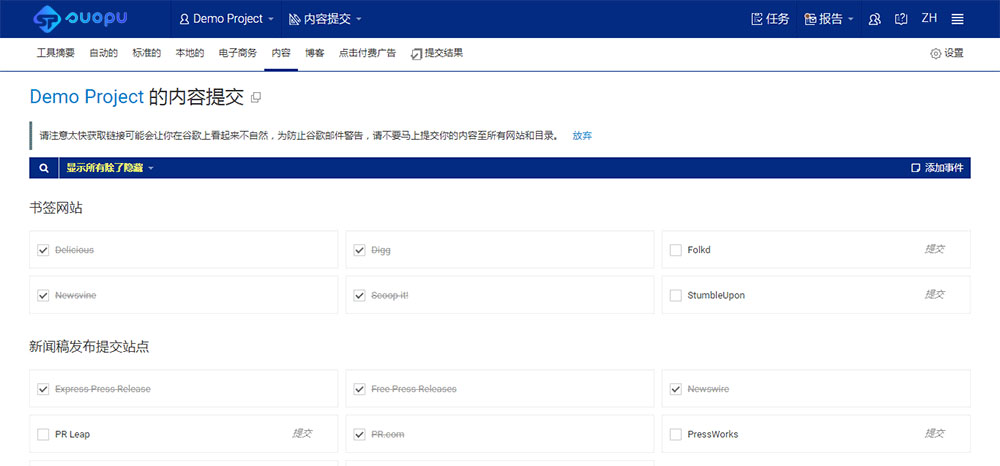This screenshot has height=466, width=1000.
Task: Switch to 标准的 tab
Action: click(x=147, y=54)
